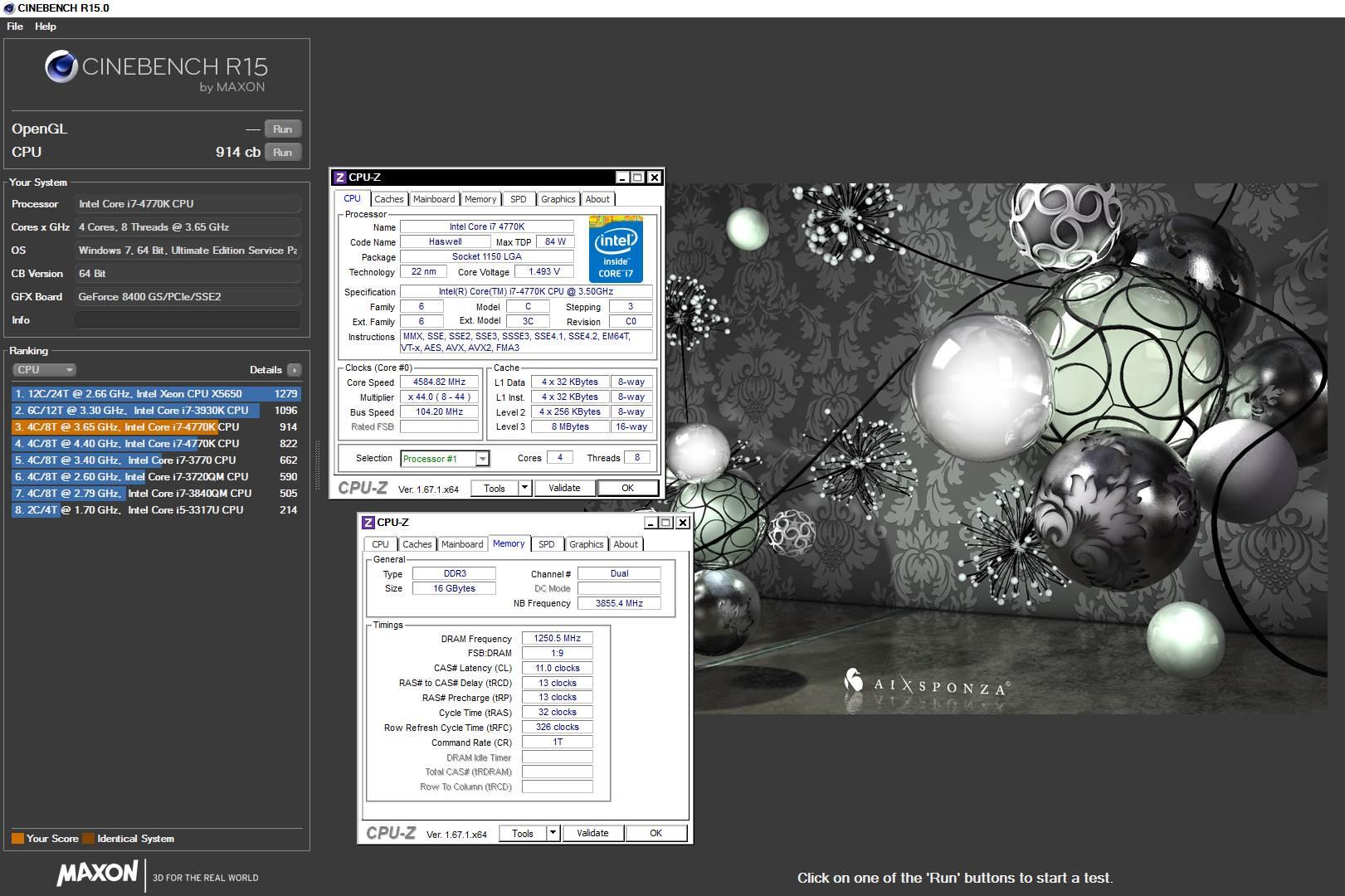The width and height of the screenshot is (1345, 896).
Task: Click the Core Voltage 1.493 V field
Action: (544, 271)
